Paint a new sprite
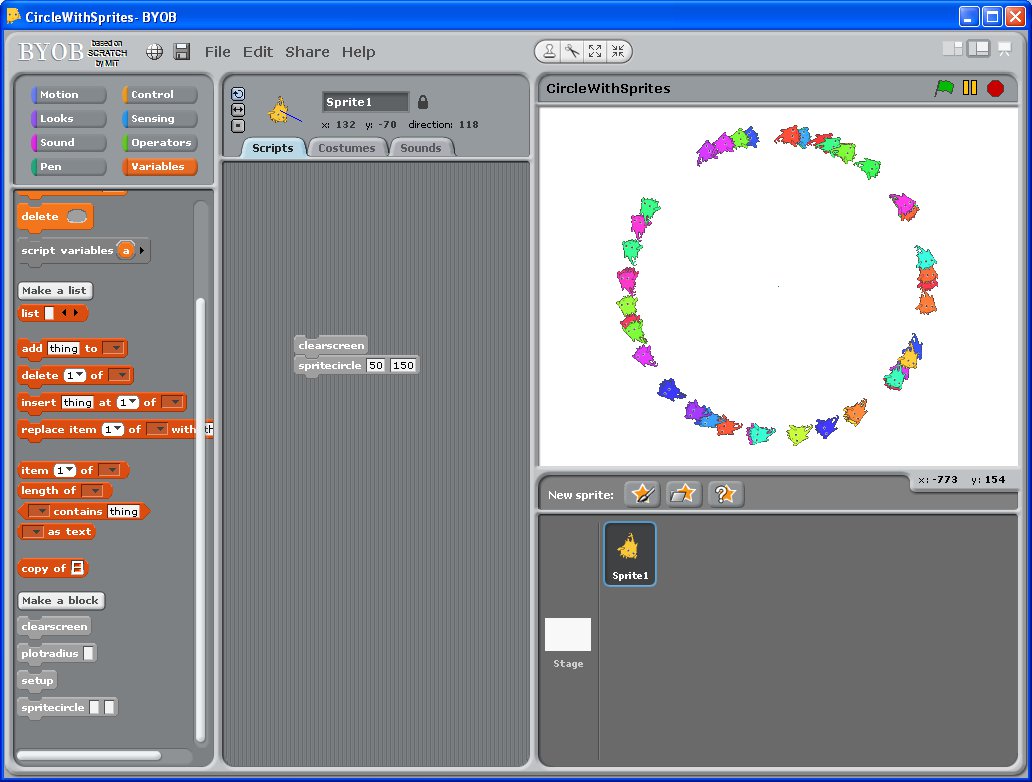This screenshot has height=782, width=1032. pyautogui.click(x=642, y=494)
